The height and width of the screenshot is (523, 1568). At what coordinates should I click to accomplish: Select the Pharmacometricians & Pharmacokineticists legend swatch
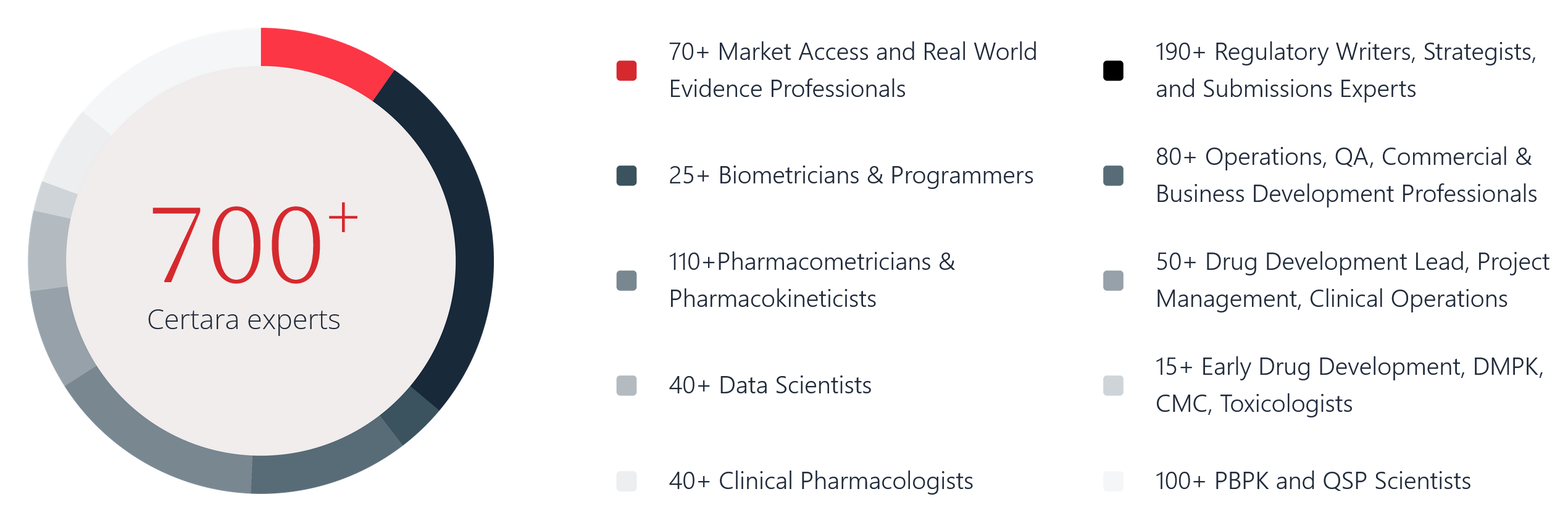tap(626, 280)
